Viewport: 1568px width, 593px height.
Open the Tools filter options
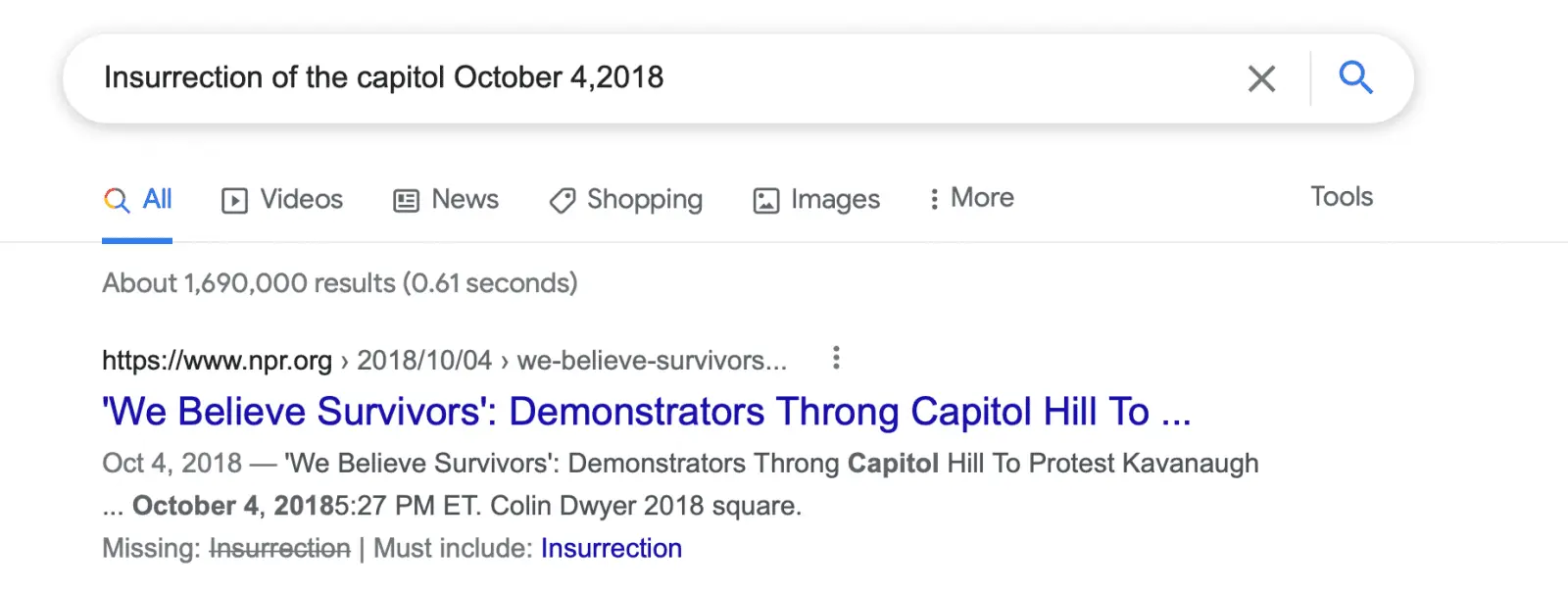point(1342,197)
